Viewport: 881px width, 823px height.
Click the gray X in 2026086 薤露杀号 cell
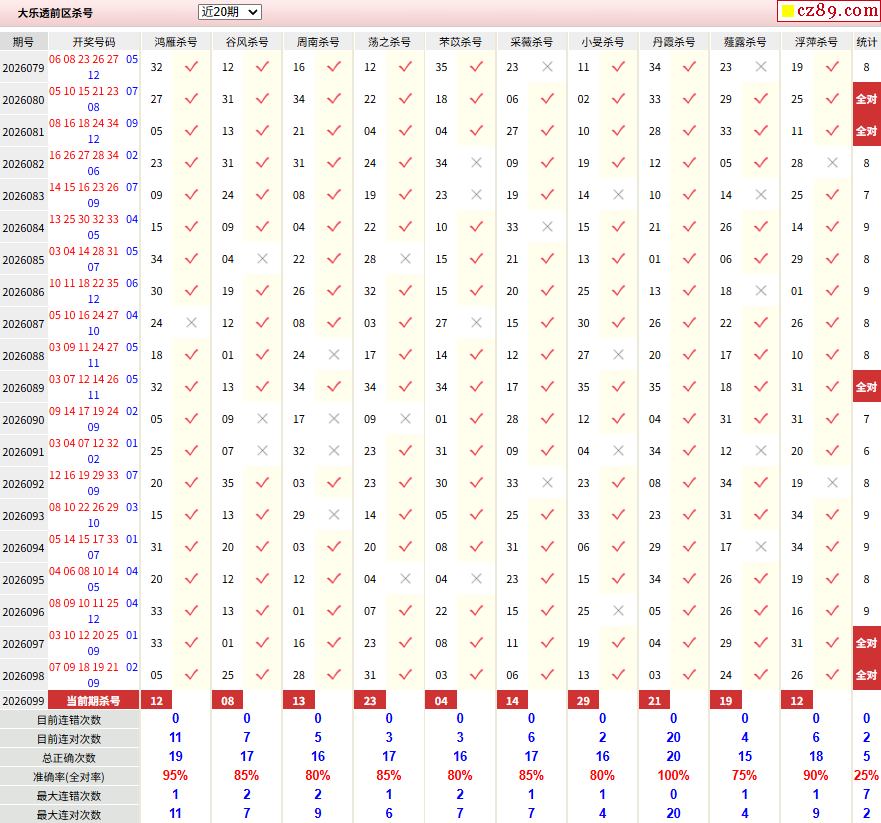click(x=761, y=291)
